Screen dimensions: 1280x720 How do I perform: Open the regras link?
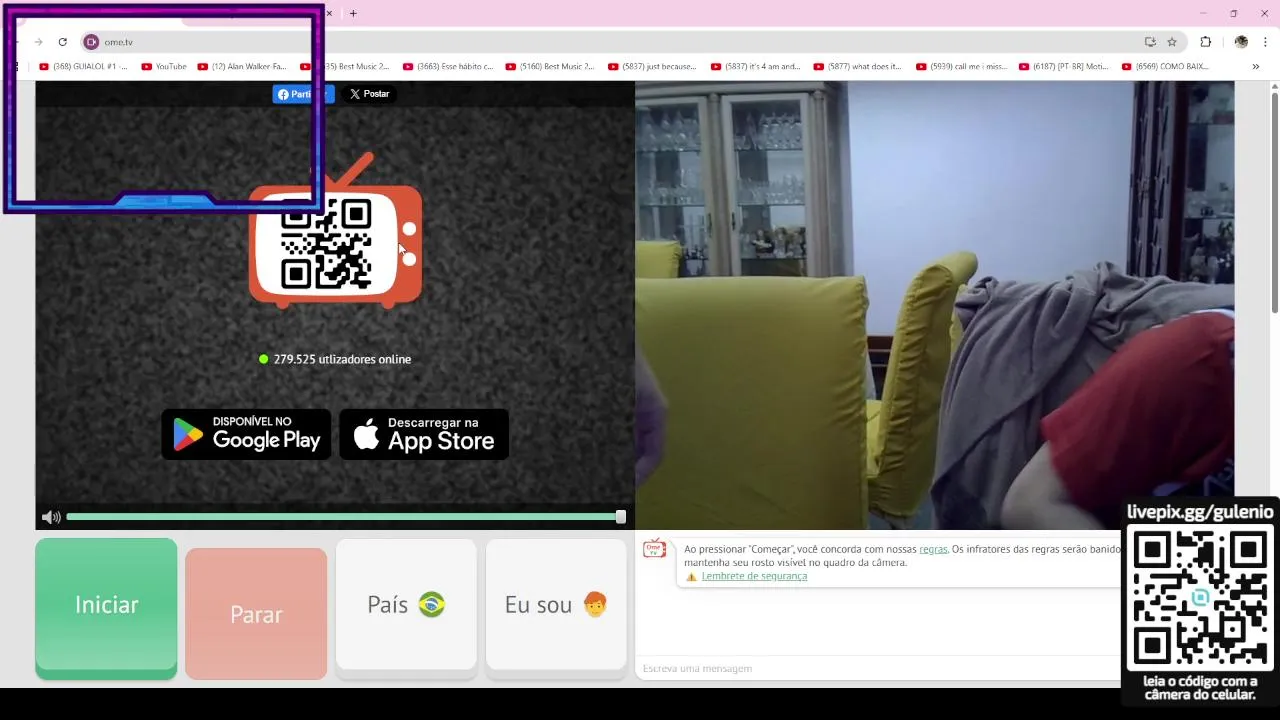coord(933,549)
